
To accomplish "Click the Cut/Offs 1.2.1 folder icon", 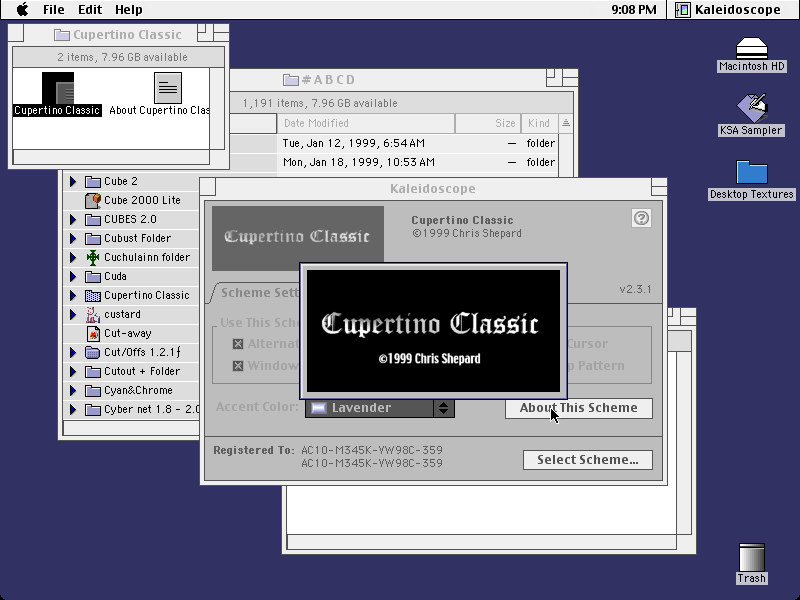I will (93, 353).
